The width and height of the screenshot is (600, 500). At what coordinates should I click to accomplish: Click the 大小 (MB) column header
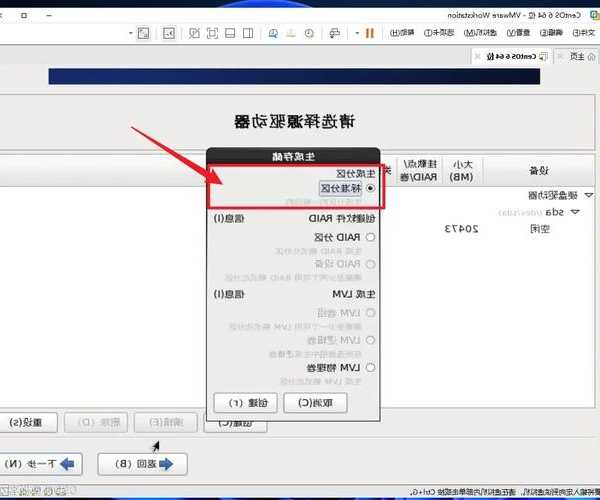click(x=462, y=171)
